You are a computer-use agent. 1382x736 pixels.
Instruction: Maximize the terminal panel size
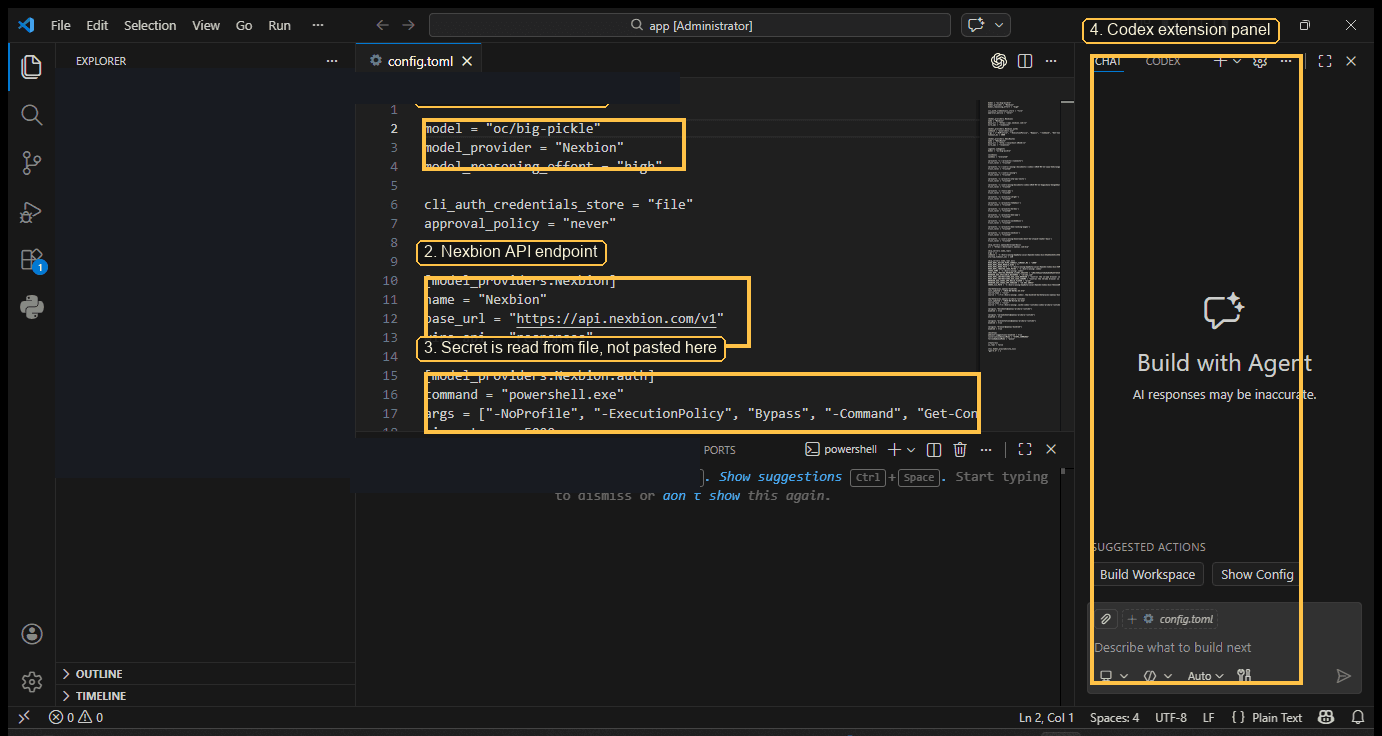[x=1025, y=450]
